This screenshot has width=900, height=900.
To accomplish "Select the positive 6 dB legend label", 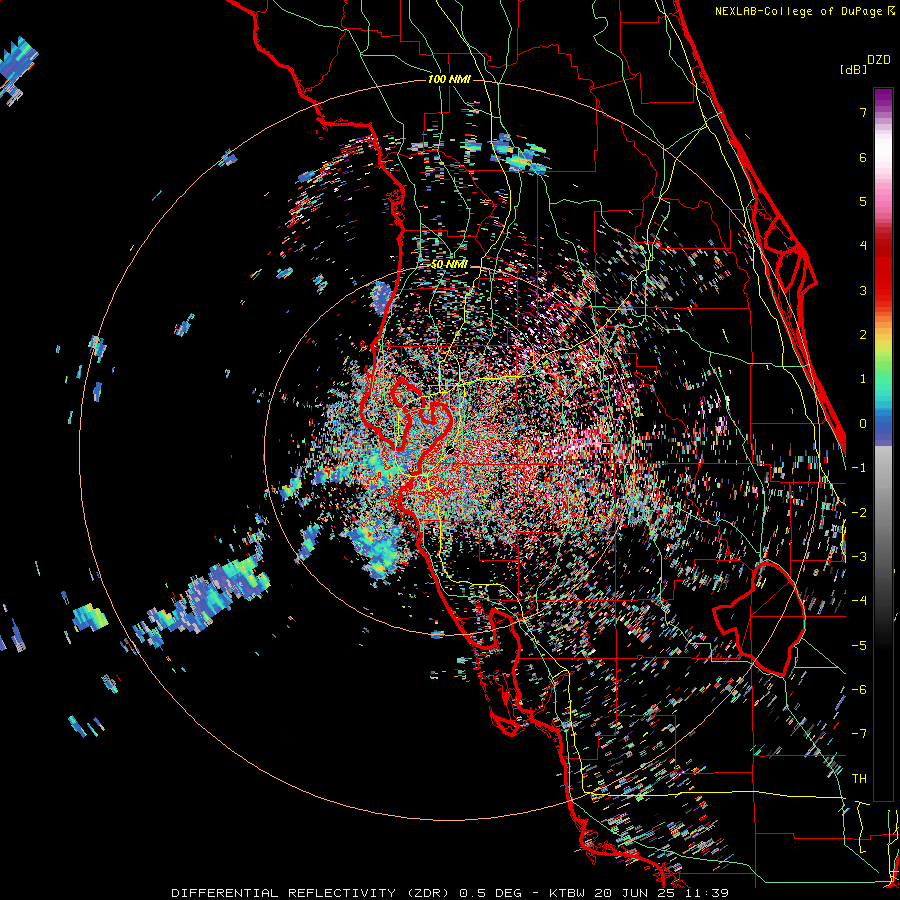I will [x=863, y=157].
